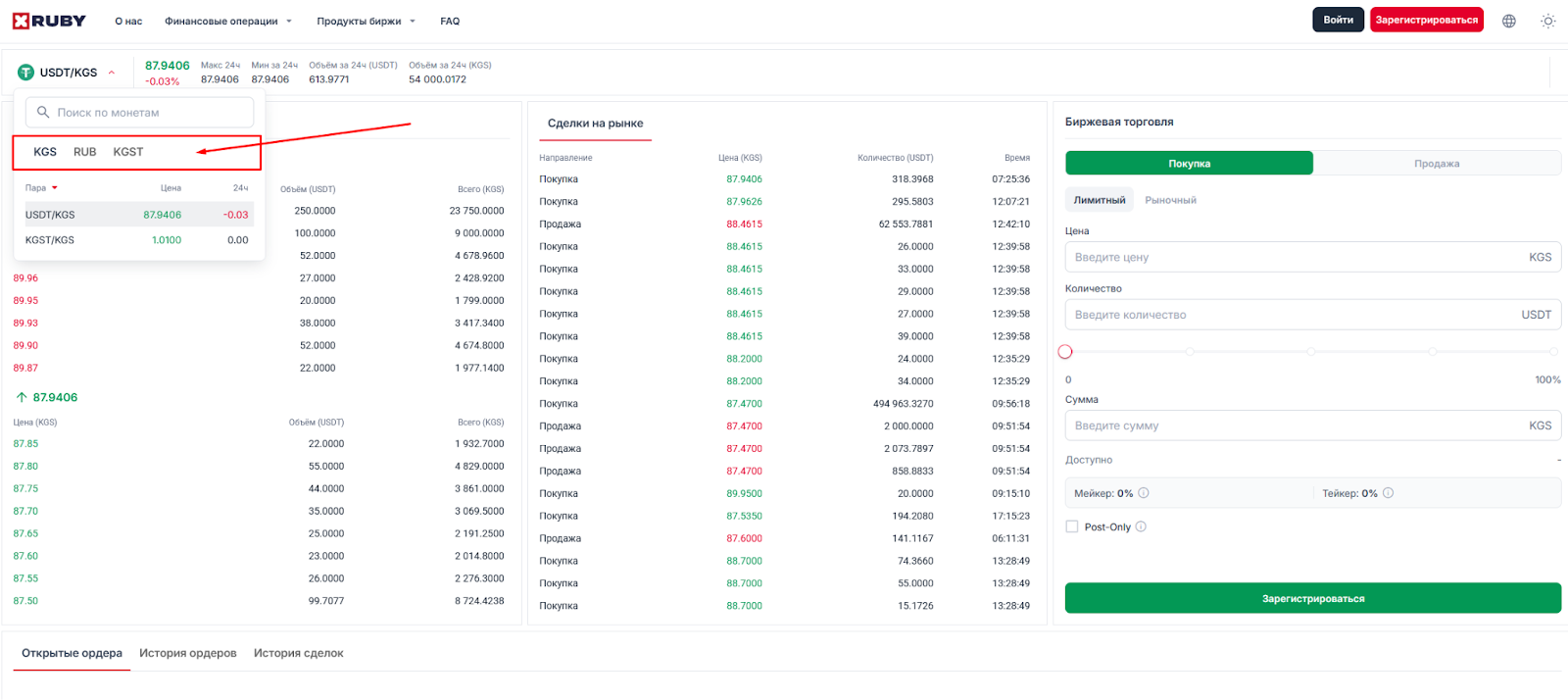Toggle the light/dark theme sun icon
The height and width of the screenshot is (700, 1568).
click(1547, 21)
